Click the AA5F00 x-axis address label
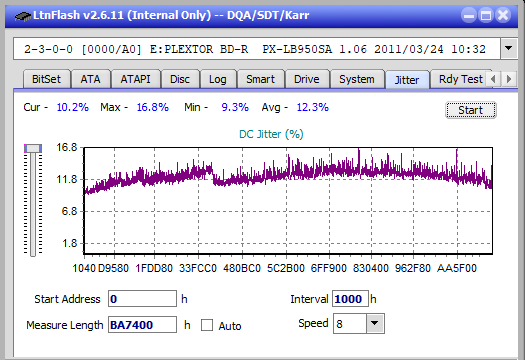The image size is (525, 360). point(457,268)
